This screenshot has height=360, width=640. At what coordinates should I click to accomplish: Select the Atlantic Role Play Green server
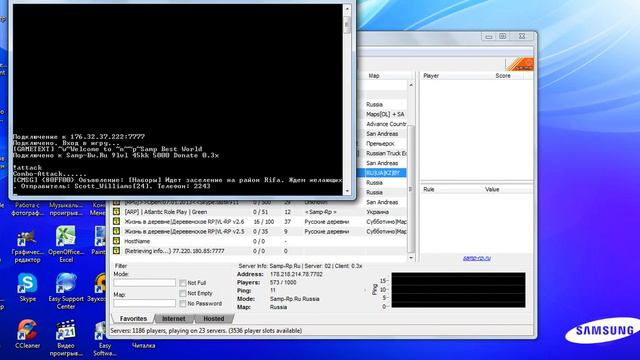click(259, 212)
